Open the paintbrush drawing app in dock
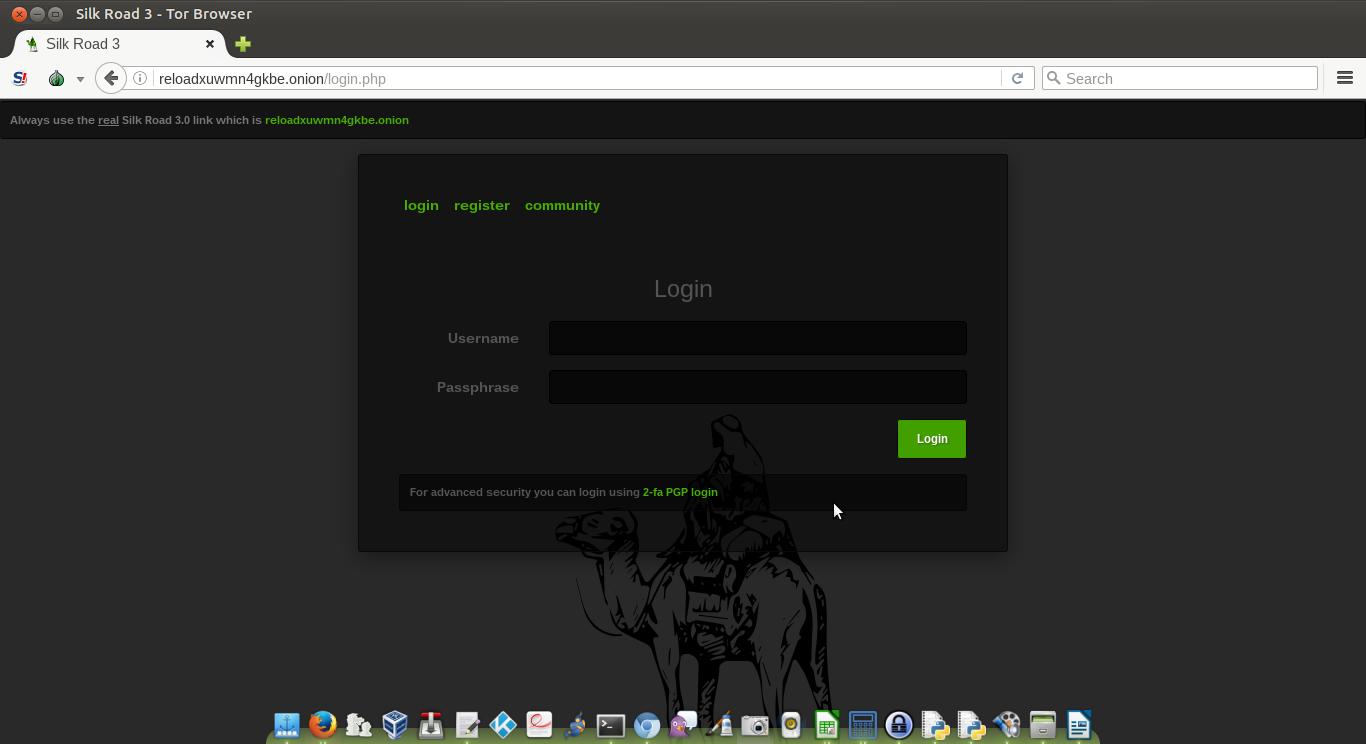This screenshot has width=1366, height=744. tap(719, 724)
